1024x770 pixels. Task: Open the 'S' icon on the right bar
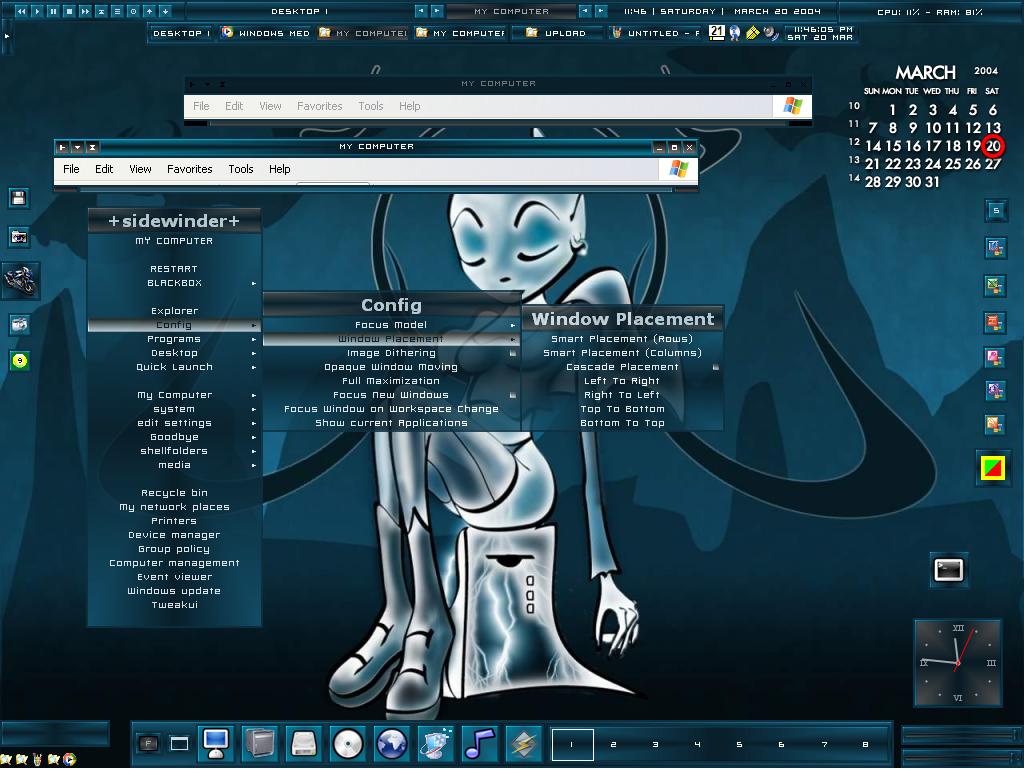click(x=995, y=210)
